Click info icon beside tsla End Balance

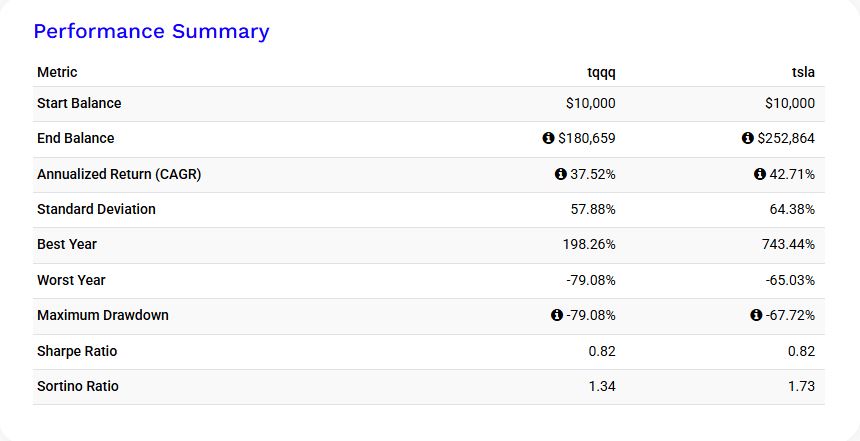[747, 139]
